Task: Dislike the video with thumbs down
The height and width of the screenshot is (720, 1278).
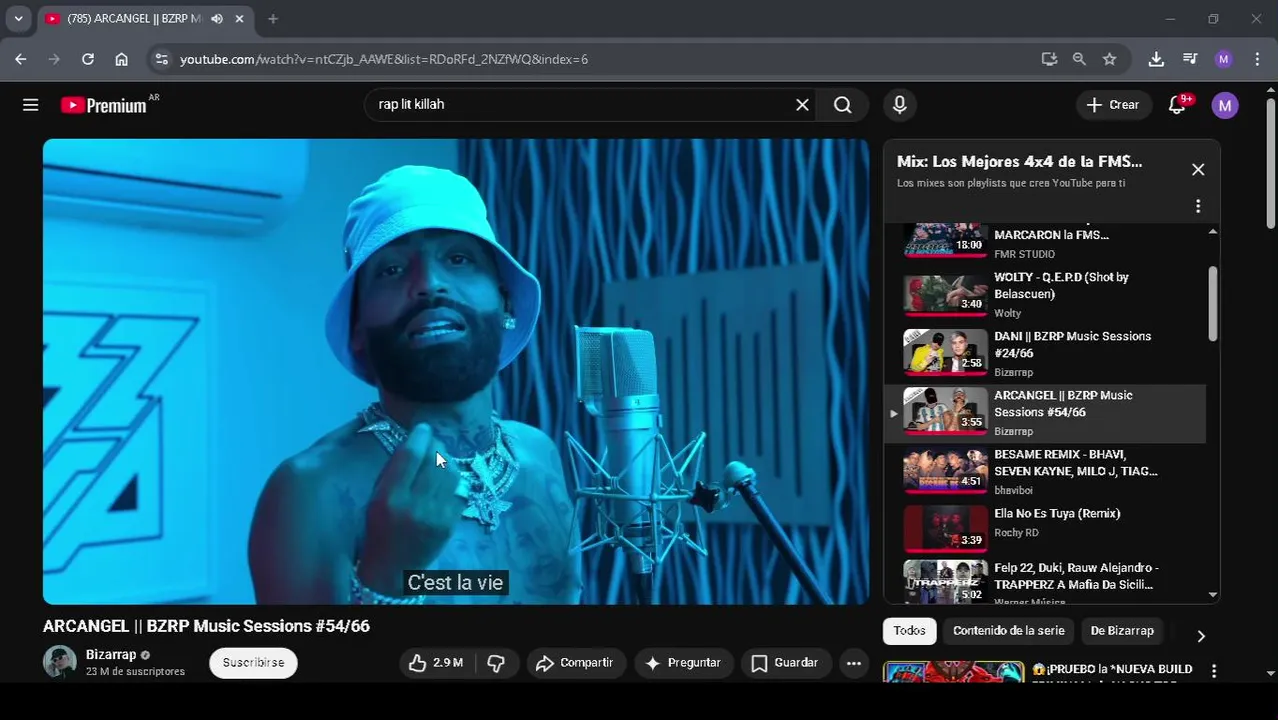Action: click(x=496, y=663)
